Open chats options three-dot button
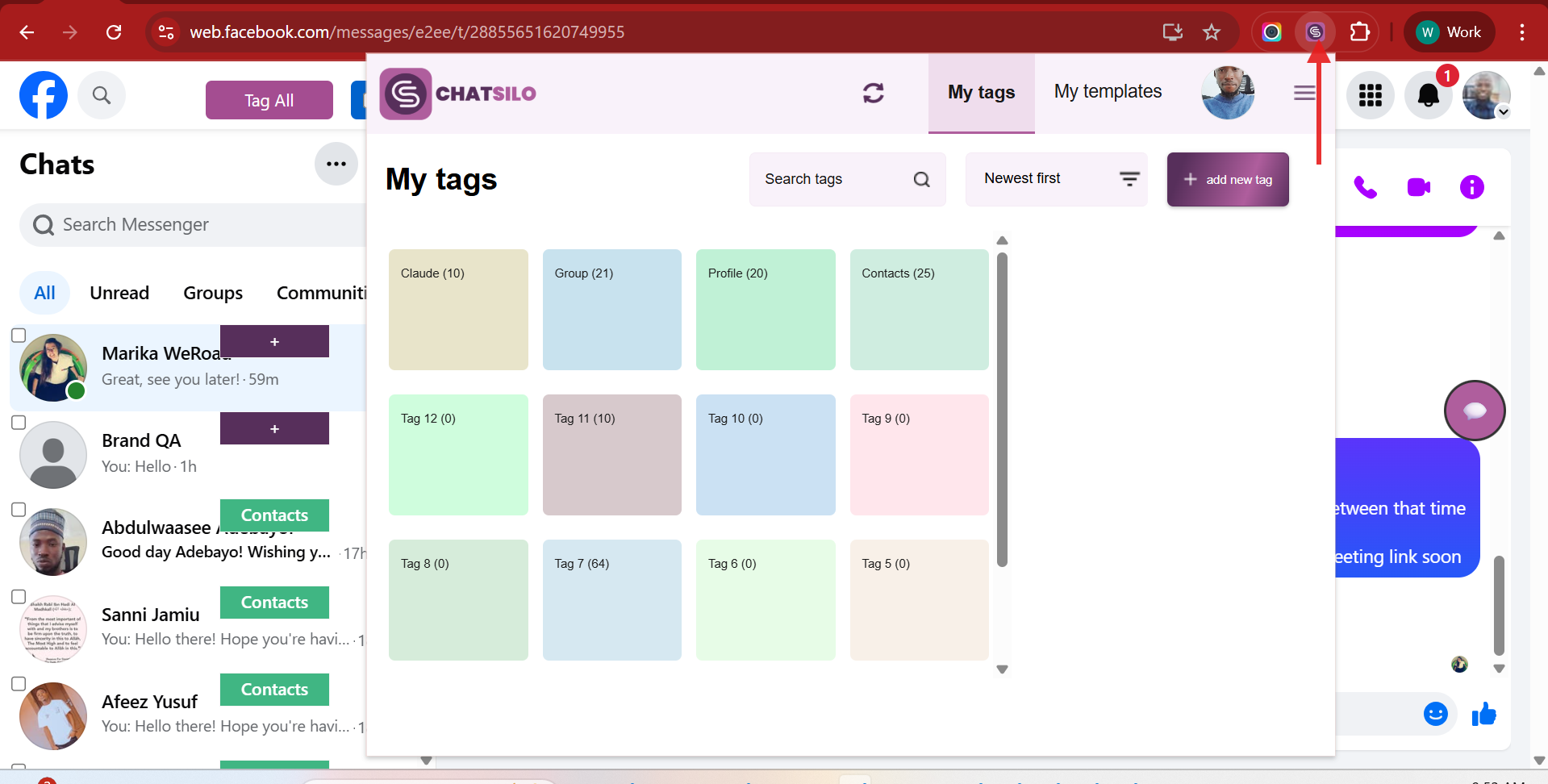The height and width of the screenshot is (784, 1548). click(x=336, y=164)
